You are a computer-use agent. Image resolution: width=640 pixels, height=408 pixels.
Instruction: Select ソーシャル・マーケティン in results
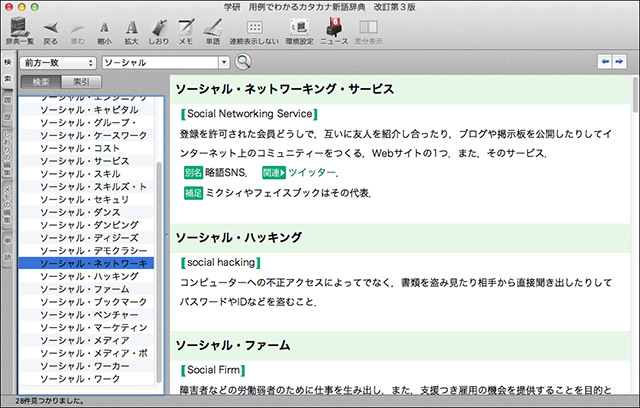(x=86, y=327)
